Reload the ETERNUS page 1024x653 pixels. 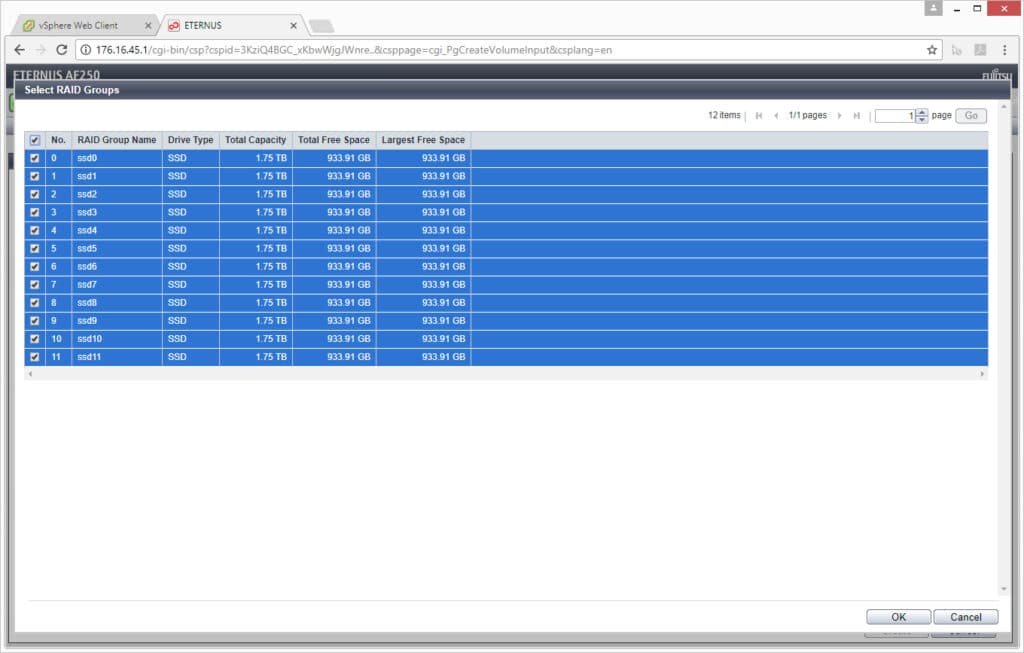tap(61, 50)
